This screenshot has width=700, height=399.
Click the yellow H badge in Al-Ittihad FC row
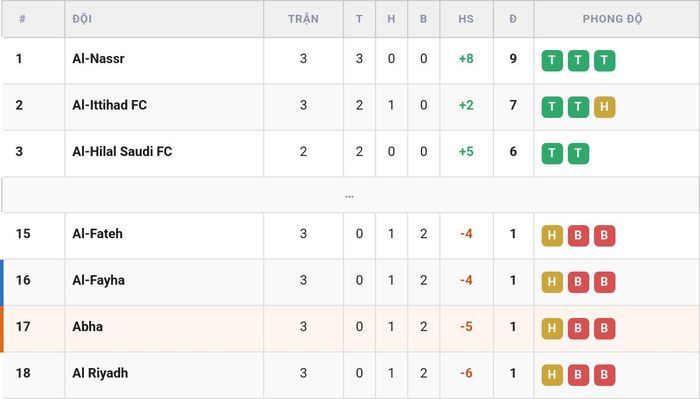(x=604, y=107)
